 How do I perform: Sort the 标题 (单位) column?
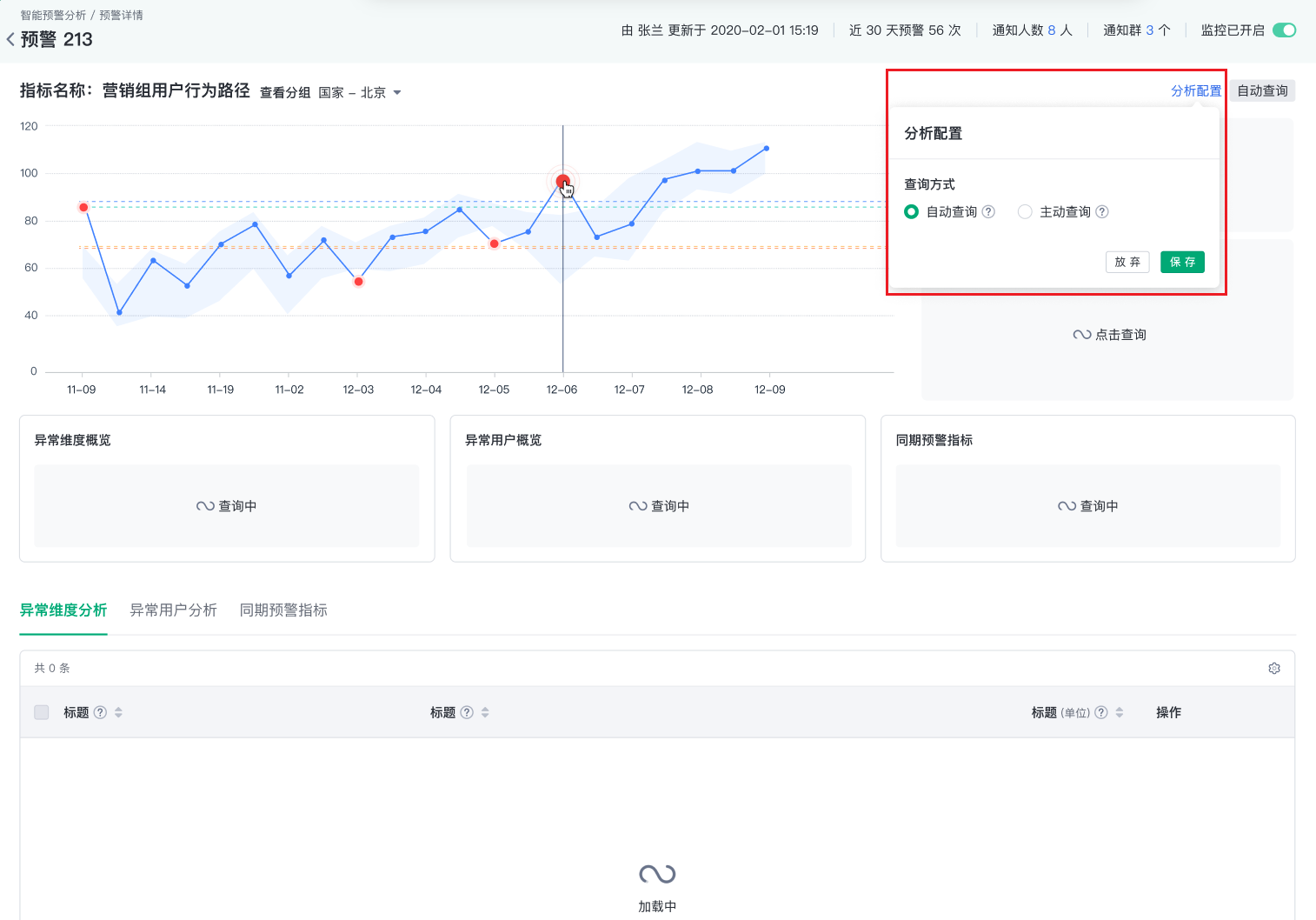pos(1120,712)
